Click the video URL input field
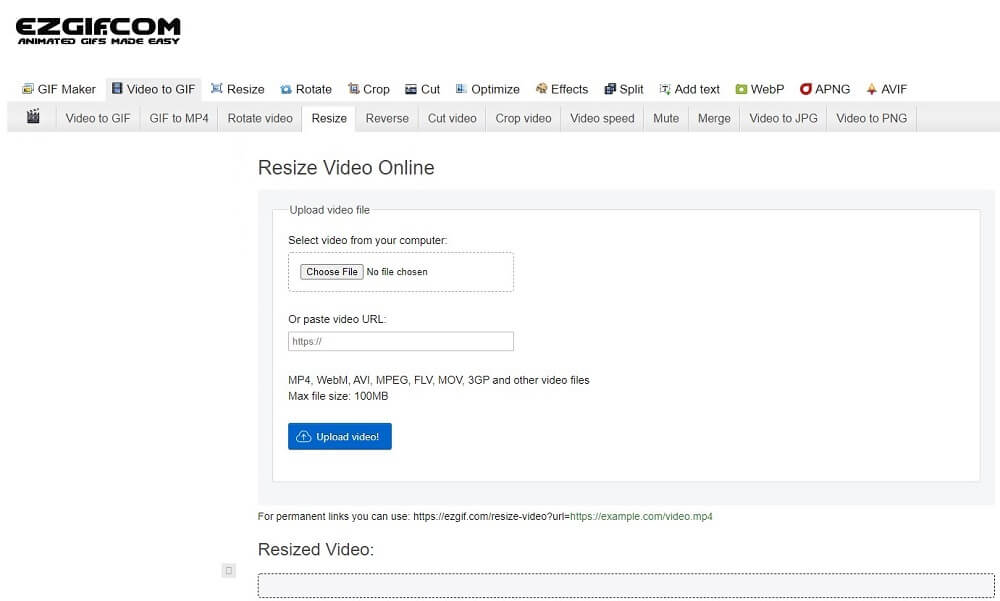 coord(400,341)
